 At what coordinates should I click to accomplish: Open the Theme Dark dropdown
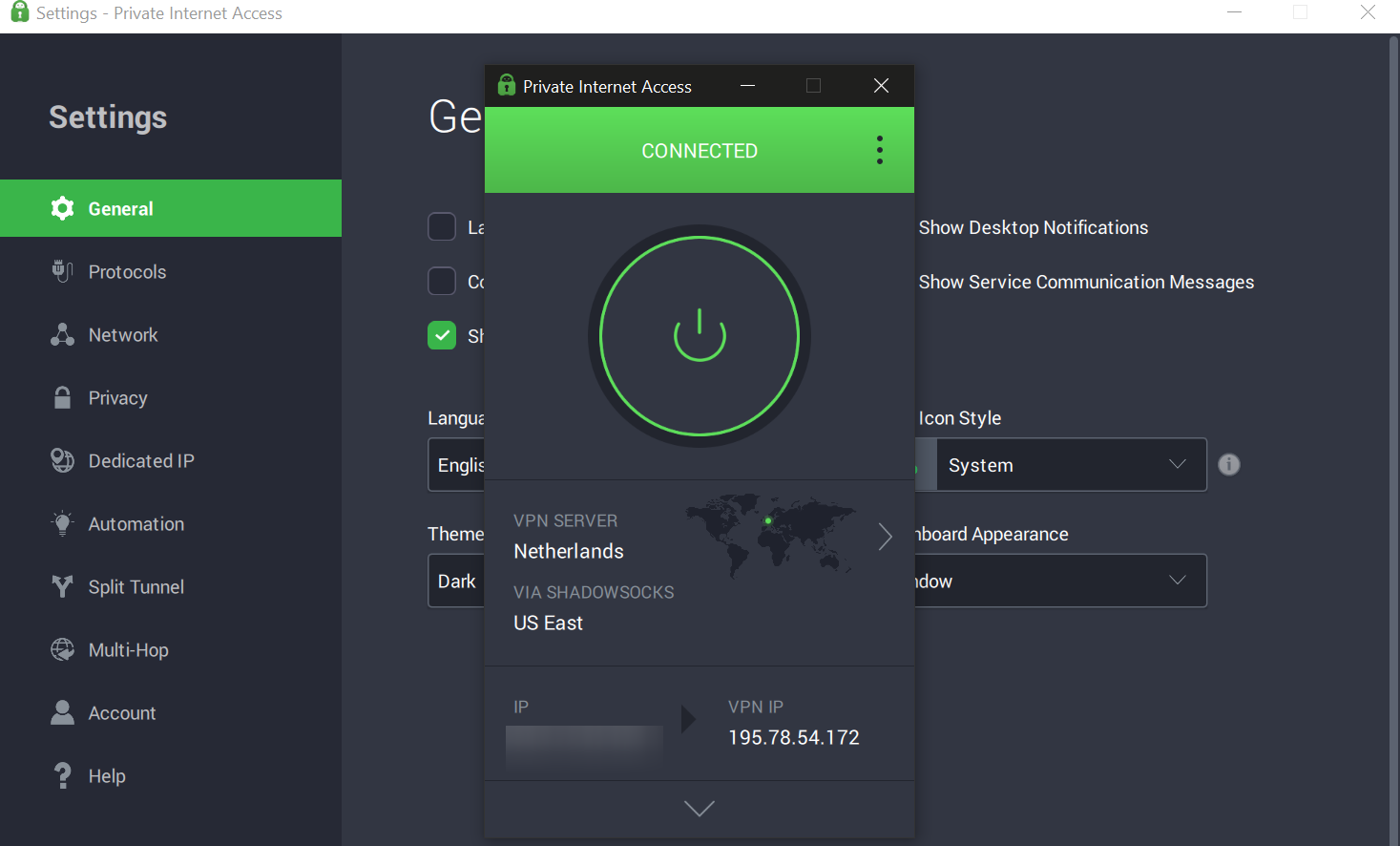point(456,581)
